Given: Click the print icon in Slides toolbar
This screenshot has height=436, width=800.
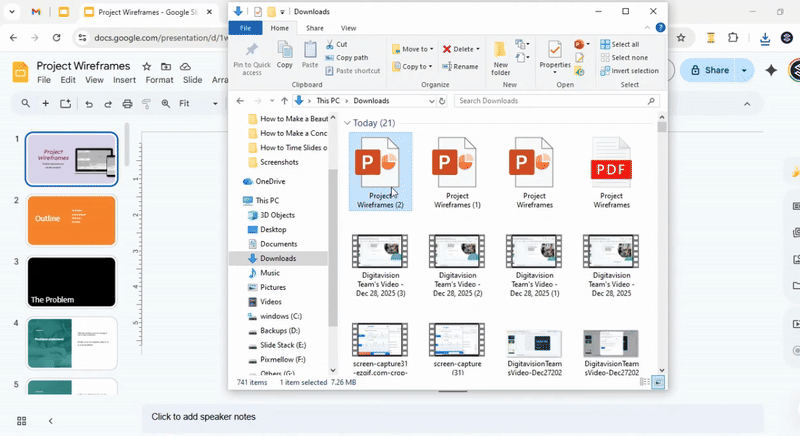Looking at the screenshot, I should click(x=127, y=104).
